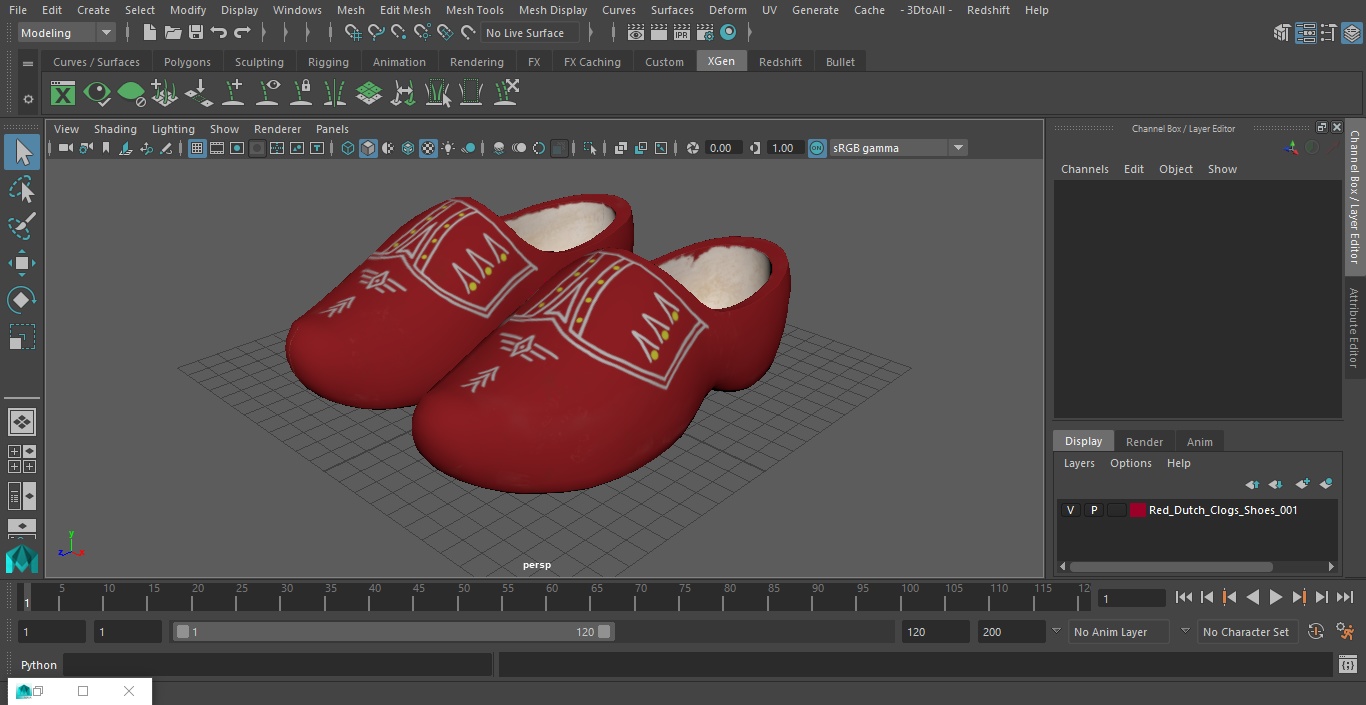The image size is (1366, 705).
Task: Open the No Character Set dropdown
Action: (x=1246, y=632)
